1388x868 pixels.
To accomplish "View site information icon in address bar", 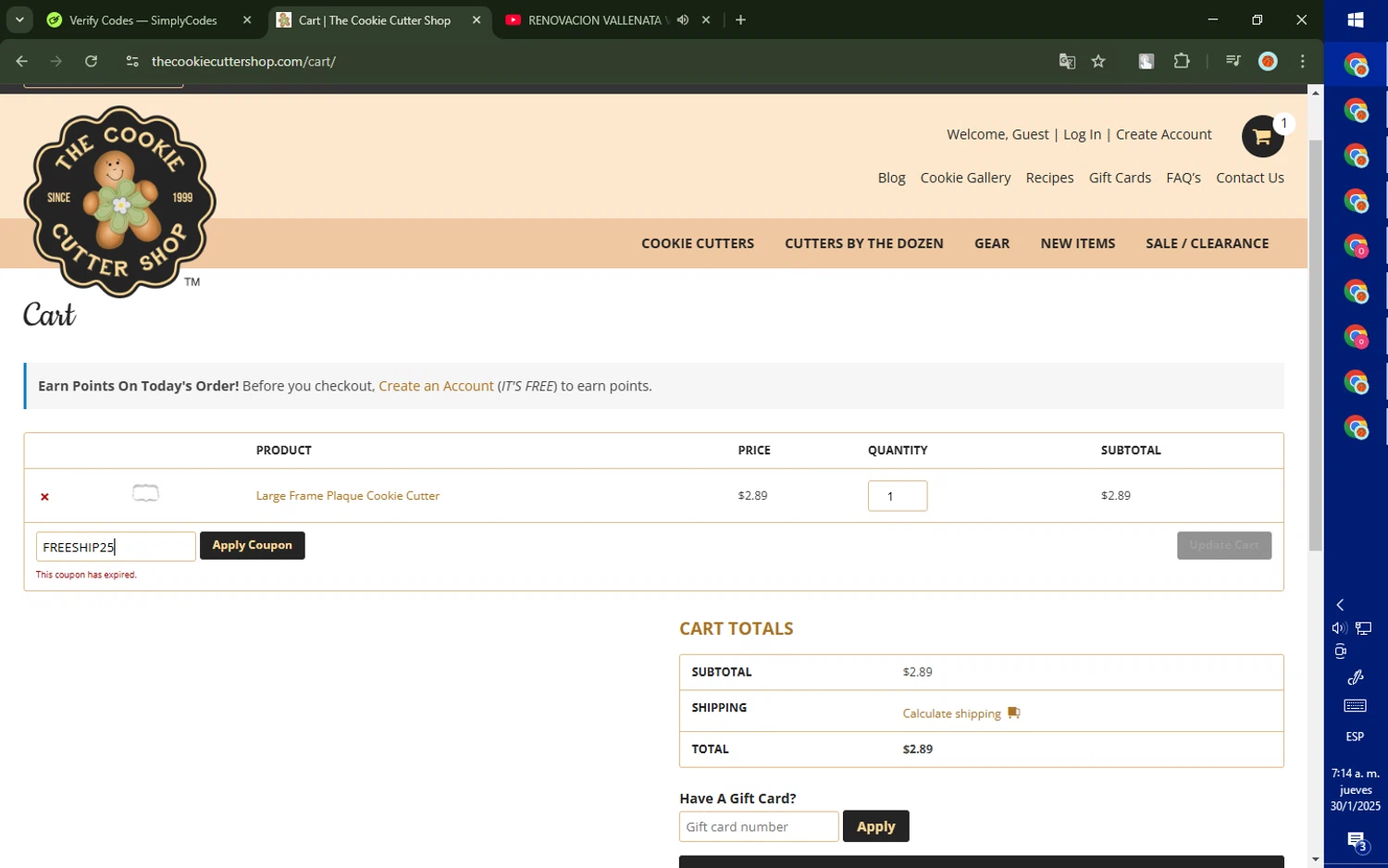I will tap(132, 61).
